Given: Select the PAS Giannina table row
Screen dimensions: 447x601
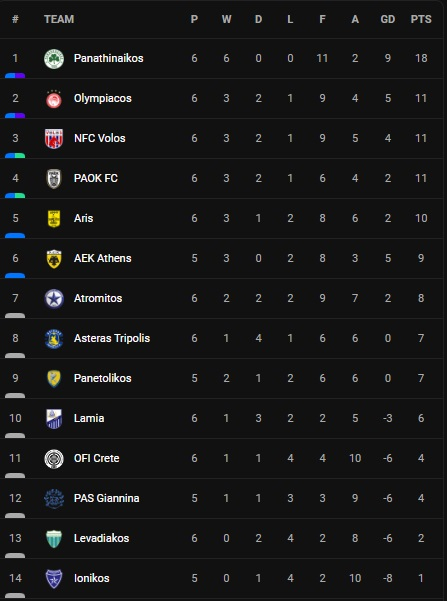Looking at the screenshot, I should (222, 498).
